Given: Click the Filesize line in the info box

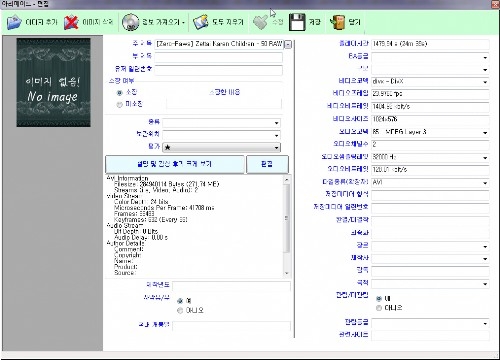Looking at the screenshot, I should (166, 184).
